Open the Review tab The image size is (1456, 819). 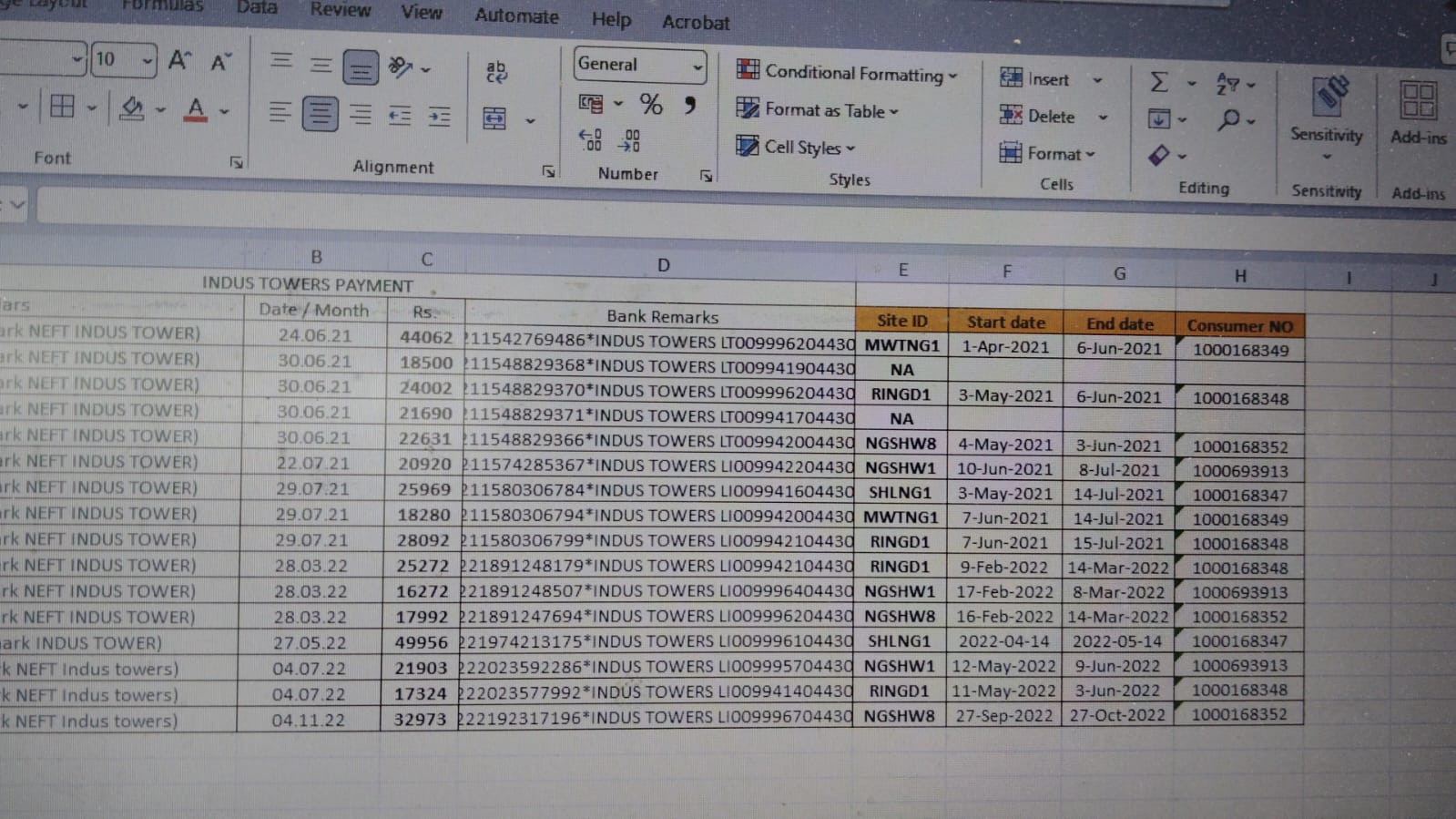(340, 9)
